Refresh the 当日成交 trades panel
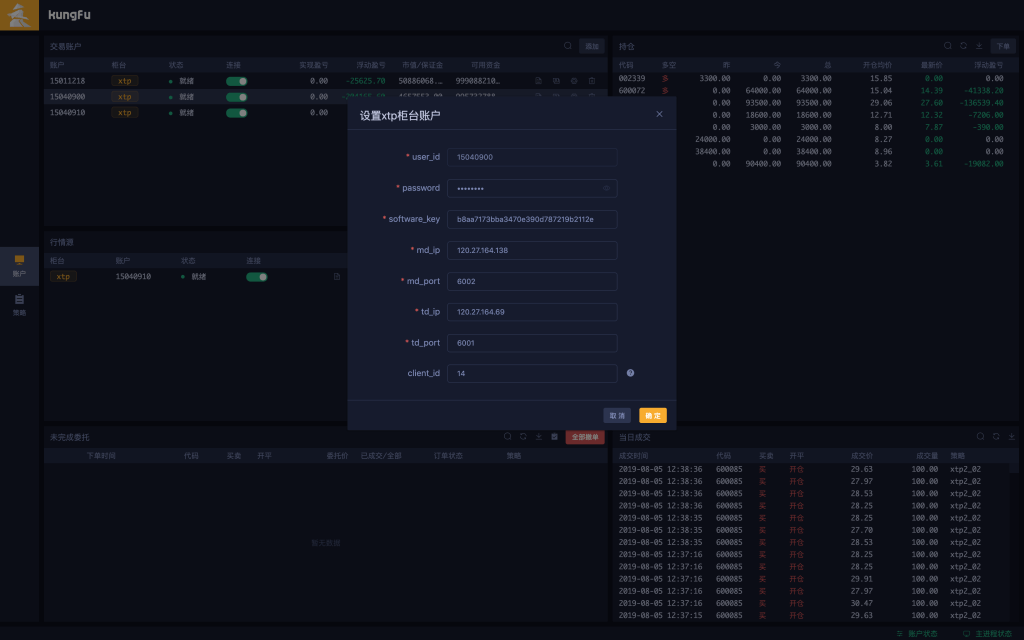 996,436
